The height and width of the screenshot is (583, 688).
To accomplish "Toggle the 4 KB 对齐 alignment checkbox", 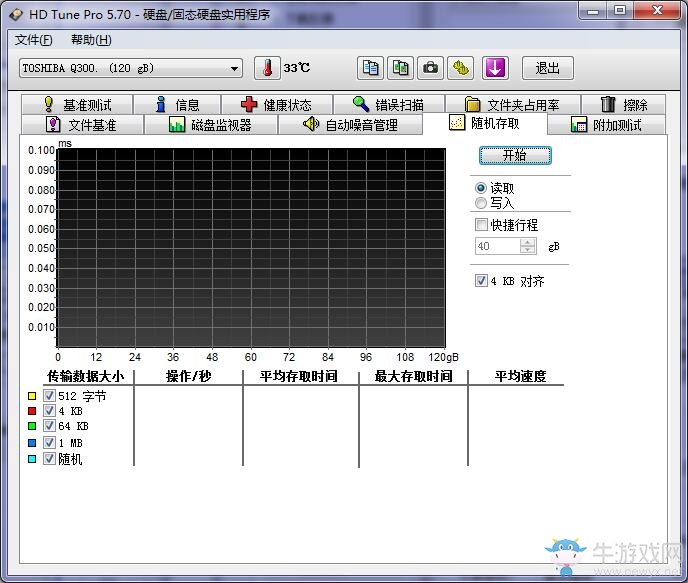I will point(481,281).
